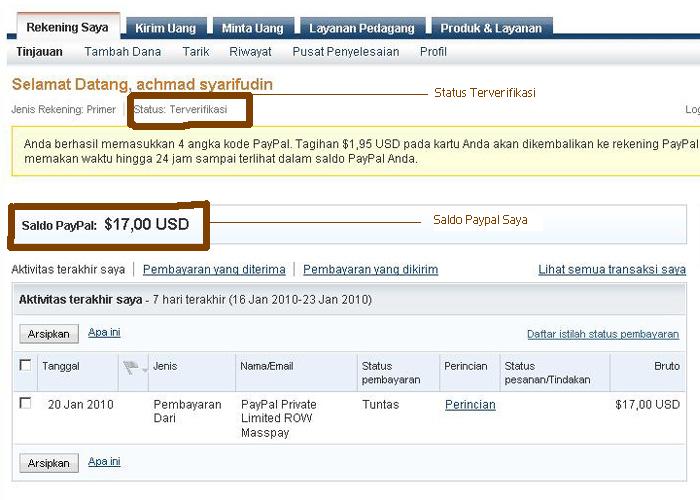The image size is (700, 500).
Task: Go to the Layanan Pedagang tab
Action: 362,28
